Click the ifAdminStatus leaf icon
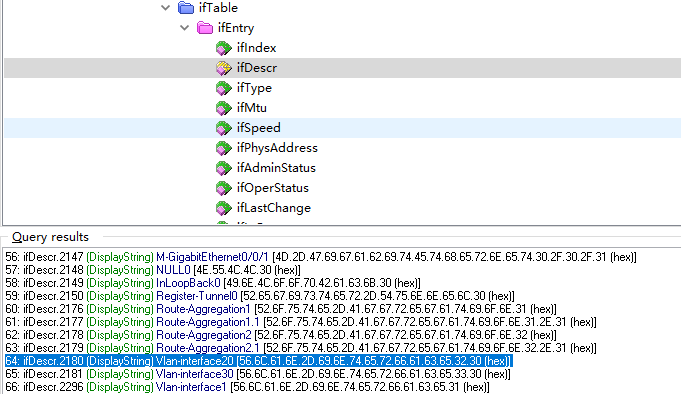 [224, 168]
